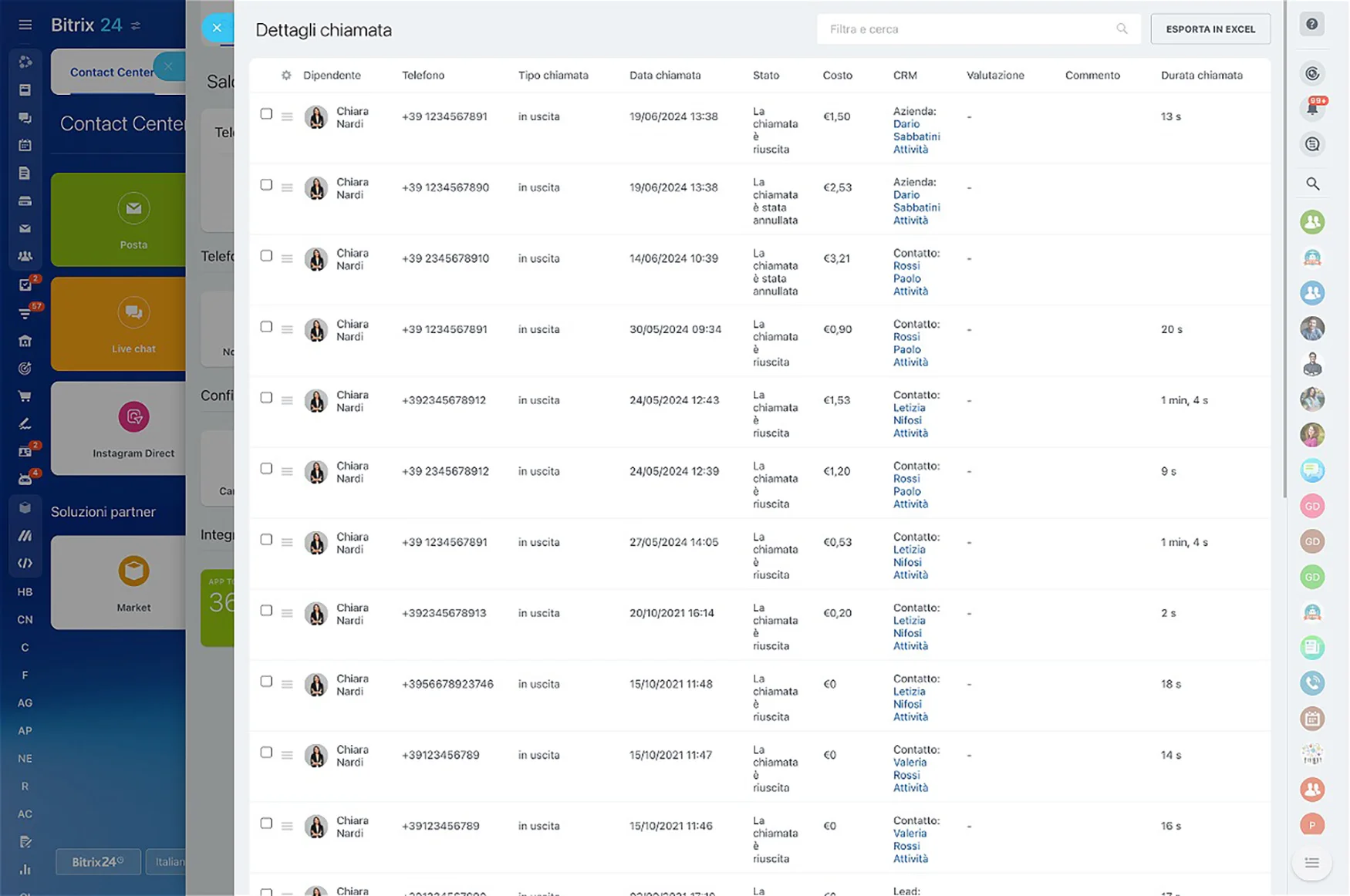The width and height of the screenshot is (1350, 896).
Task: Select checkbox for 19/06/2024 €1,50 call
Action: coord(266,114)
